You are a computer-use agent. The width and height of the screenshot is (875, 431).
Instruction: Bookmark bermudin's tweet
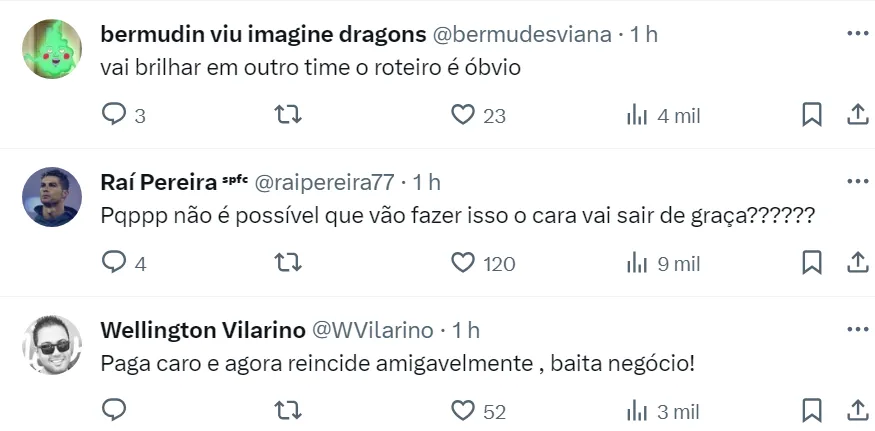pos(812,115)
